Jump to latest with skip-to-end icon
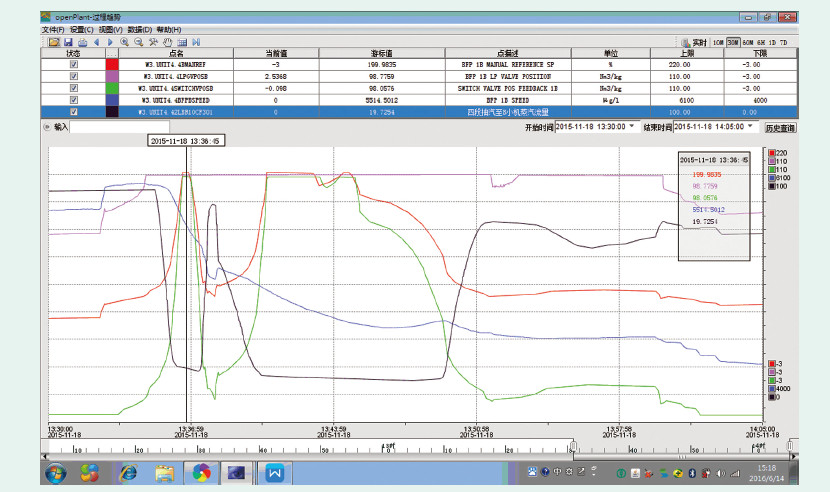This screenshot has height=492, width=830. click(196, 42)
